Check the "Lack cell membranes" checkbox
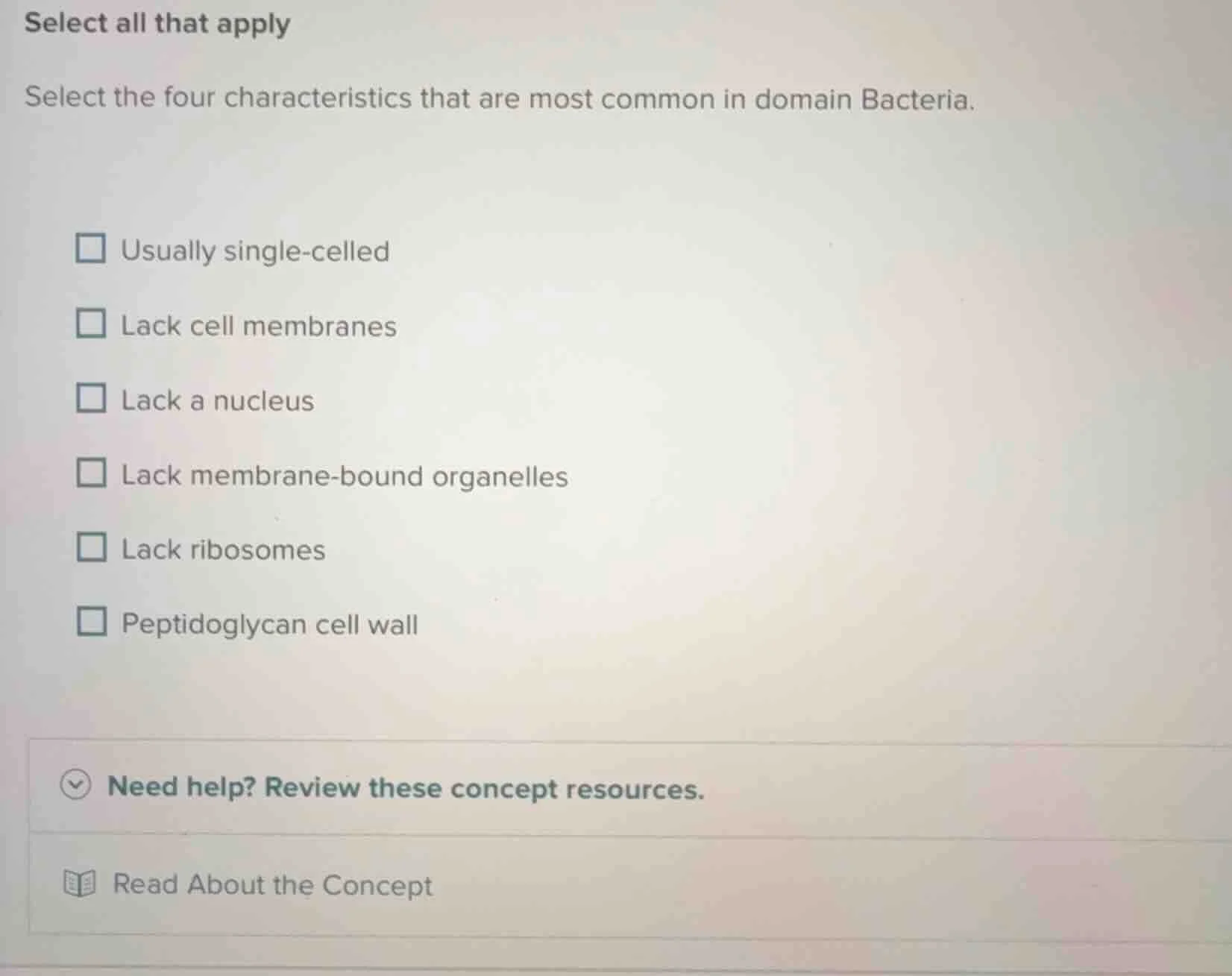 coord(91,324)
